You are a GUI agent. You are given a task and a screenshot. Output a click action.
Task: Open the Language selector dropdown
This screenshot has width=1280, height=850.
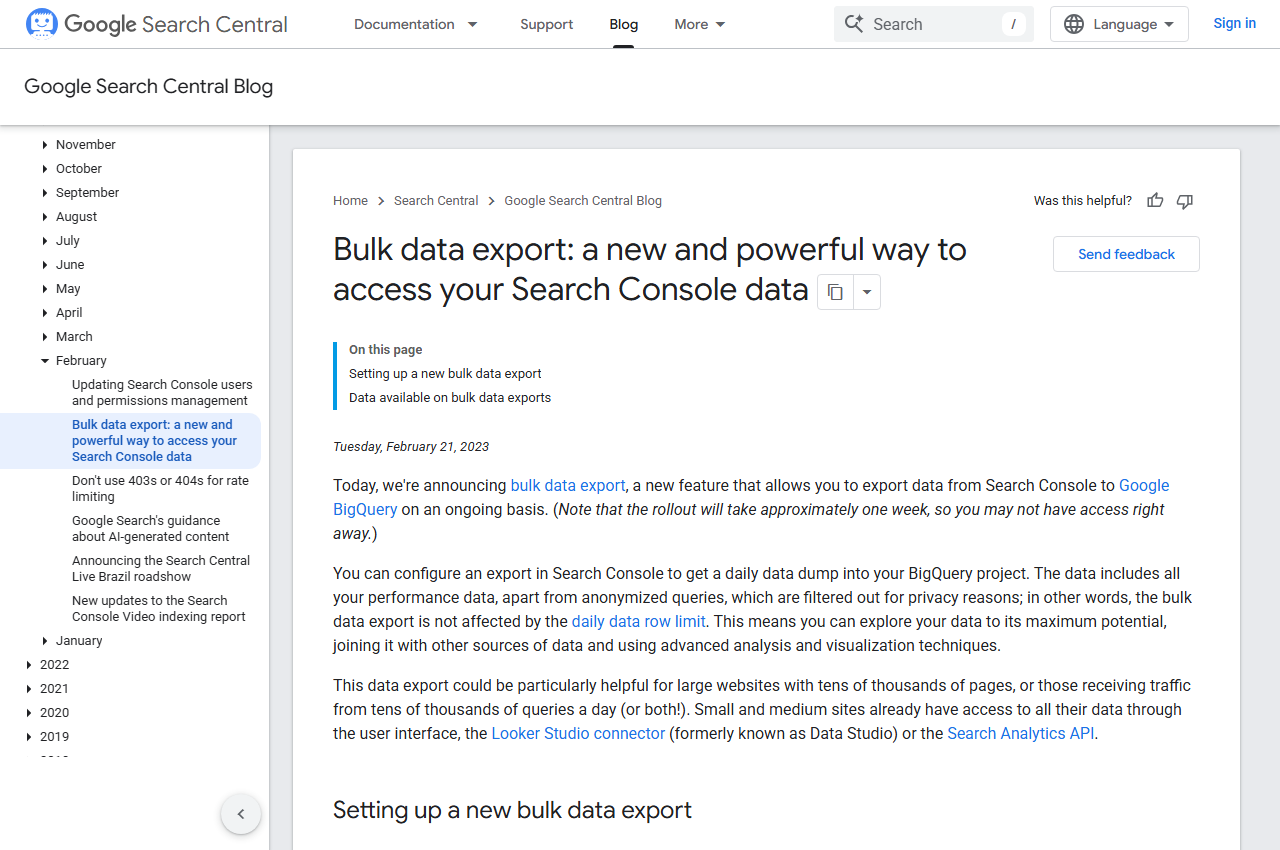pos(1119,24)
